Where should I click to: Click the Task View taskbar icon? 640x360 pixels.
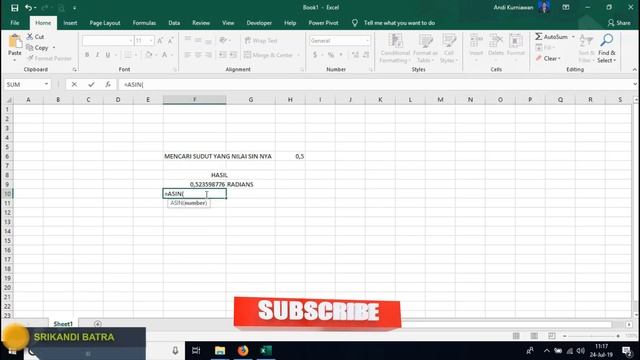[x=196, y=351]
